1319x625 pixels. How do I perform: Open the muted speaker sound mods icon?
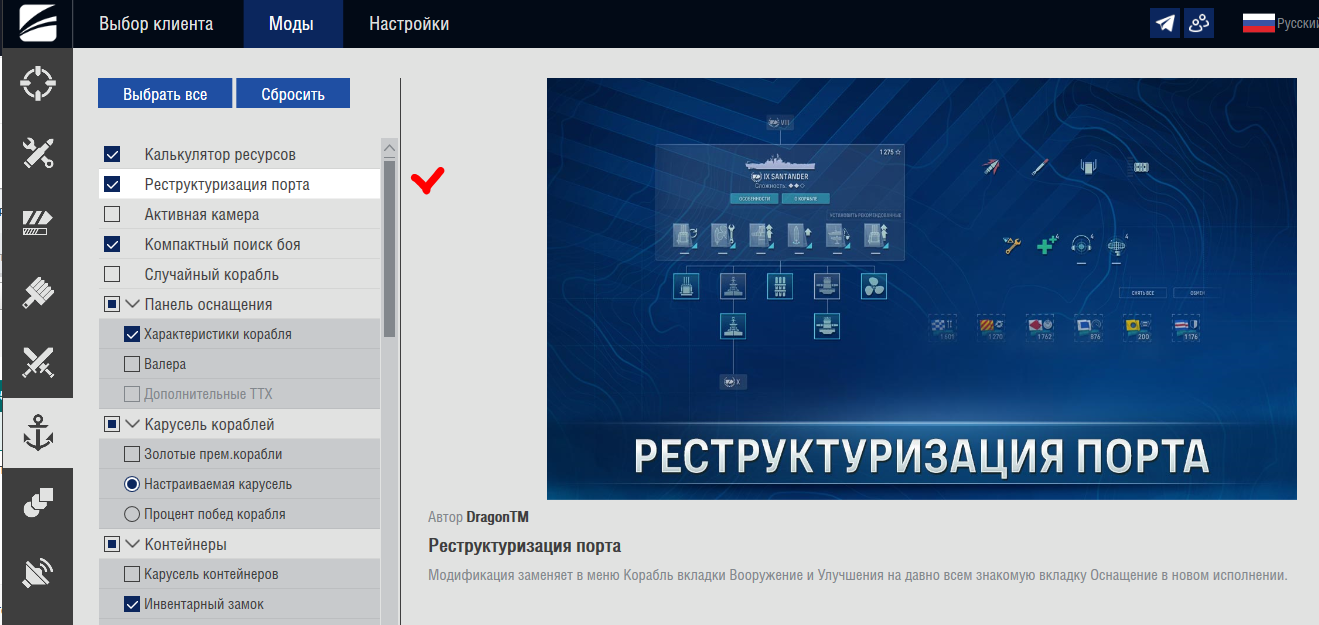click(37, 573)
